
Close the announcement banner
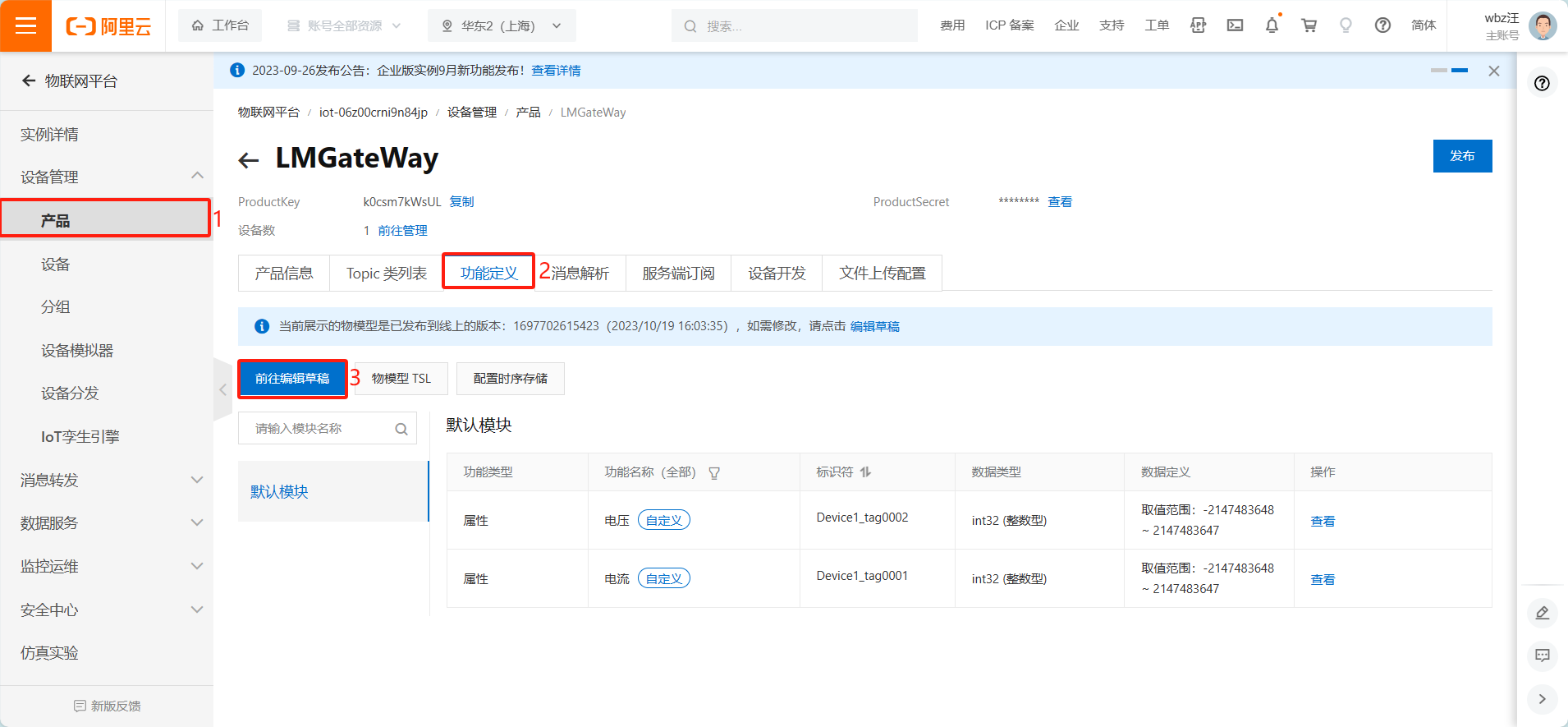[1494, 71]
